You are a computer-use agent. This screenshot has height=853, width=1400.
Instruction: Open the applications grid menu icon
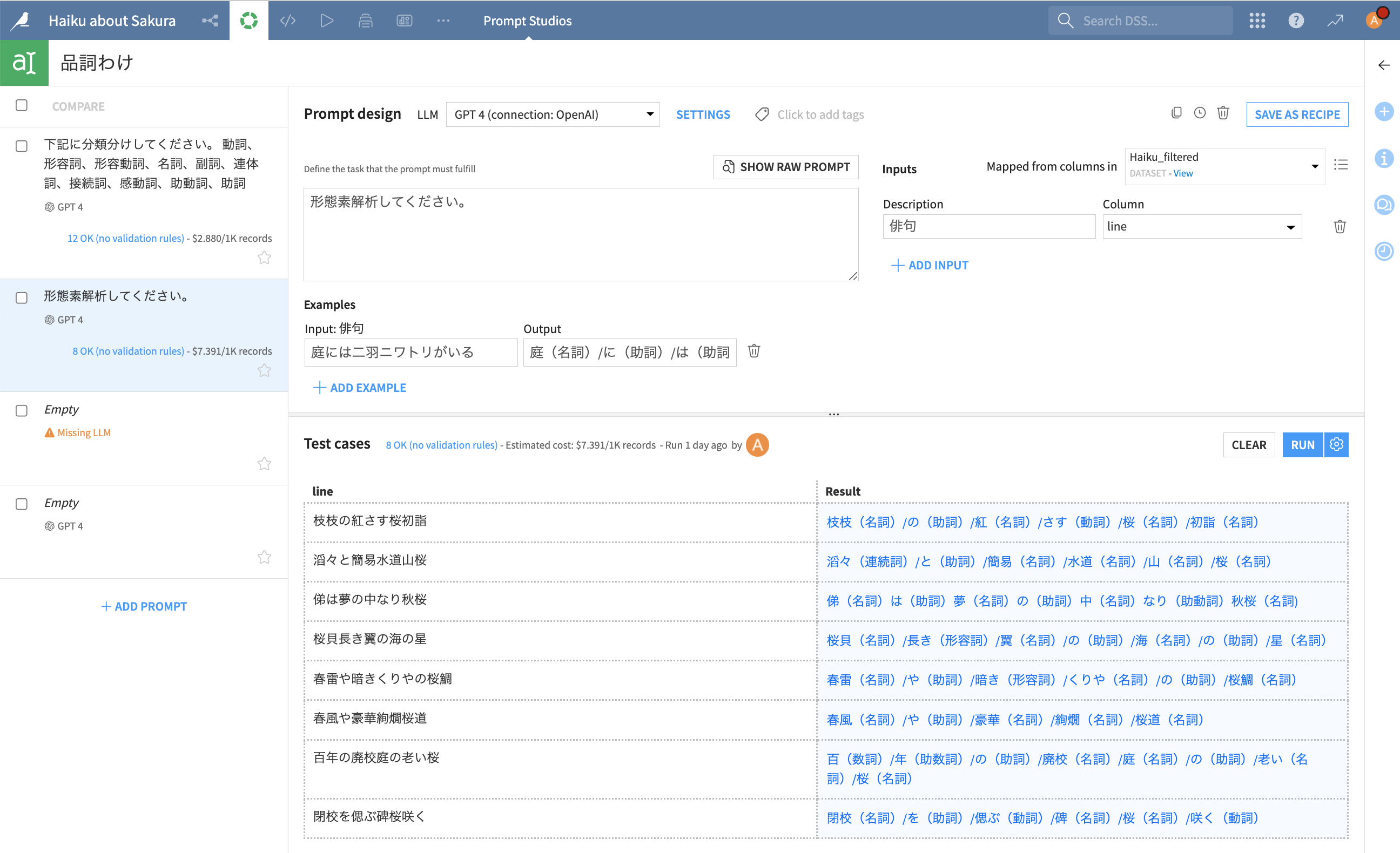click(1257, 21)
